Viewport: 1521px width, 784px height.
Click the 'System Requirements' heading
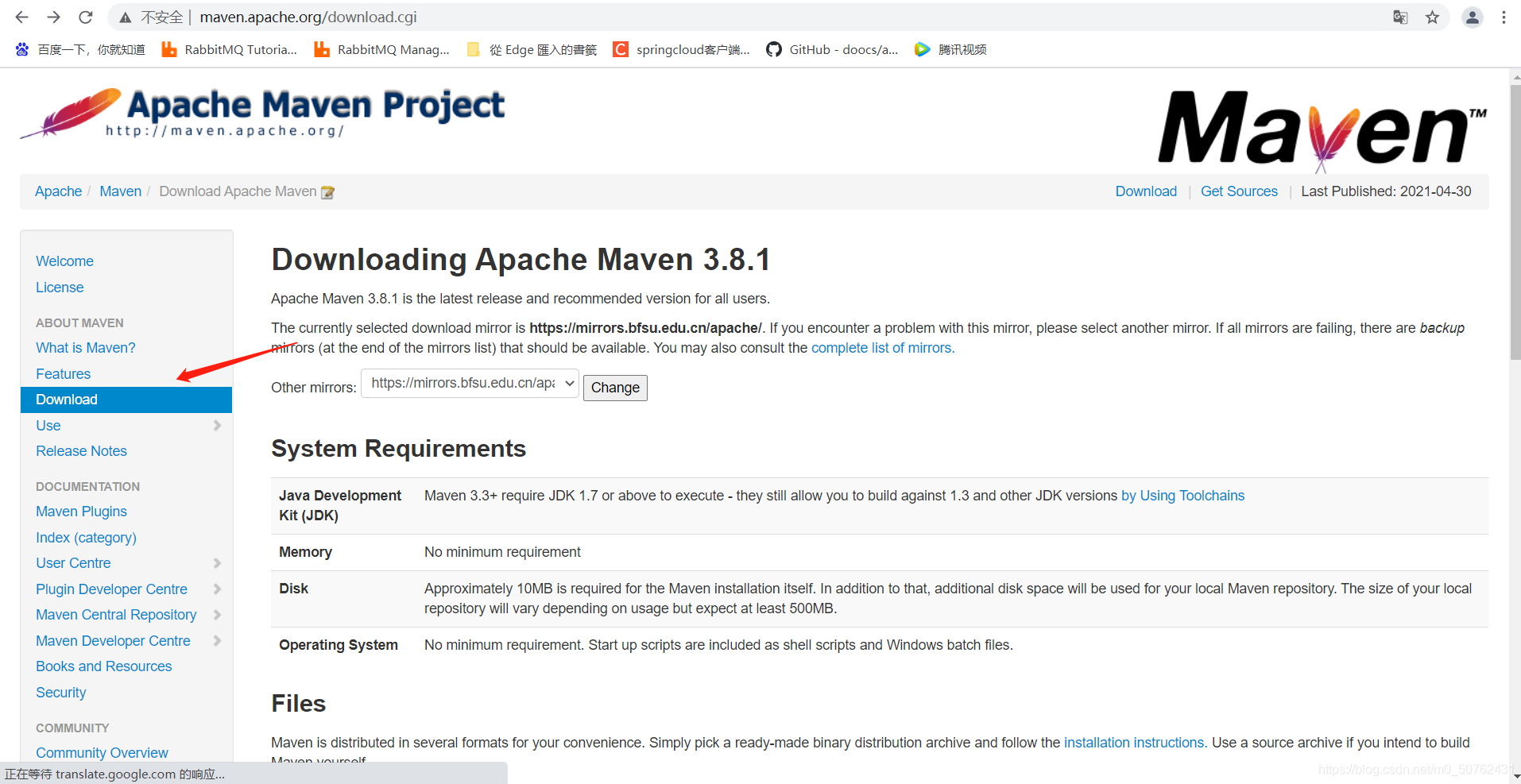[398, 449]
